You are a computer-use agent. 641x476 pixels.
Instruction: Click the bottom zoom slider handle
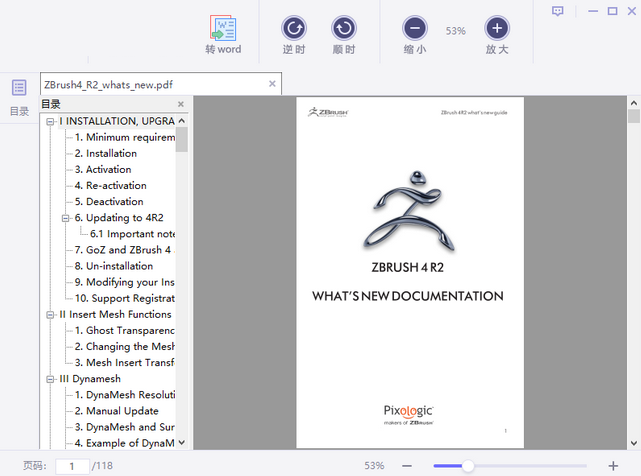[468, 466]
